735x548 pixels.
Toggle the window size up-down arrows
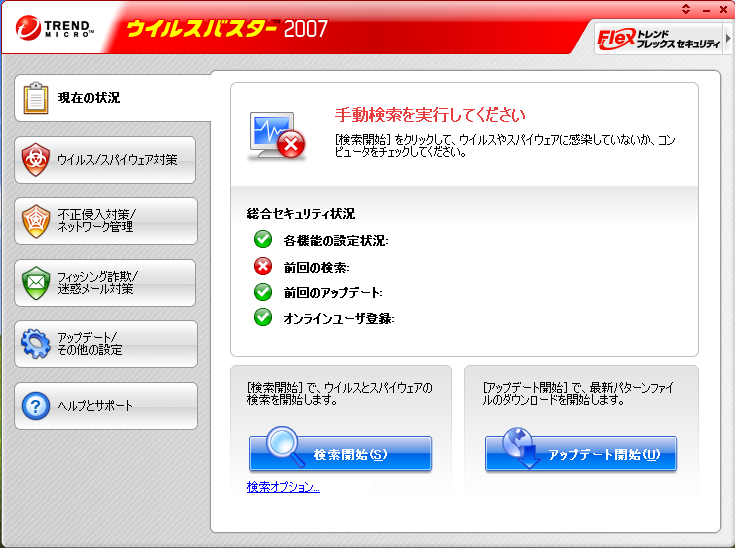tap(686, 9)
